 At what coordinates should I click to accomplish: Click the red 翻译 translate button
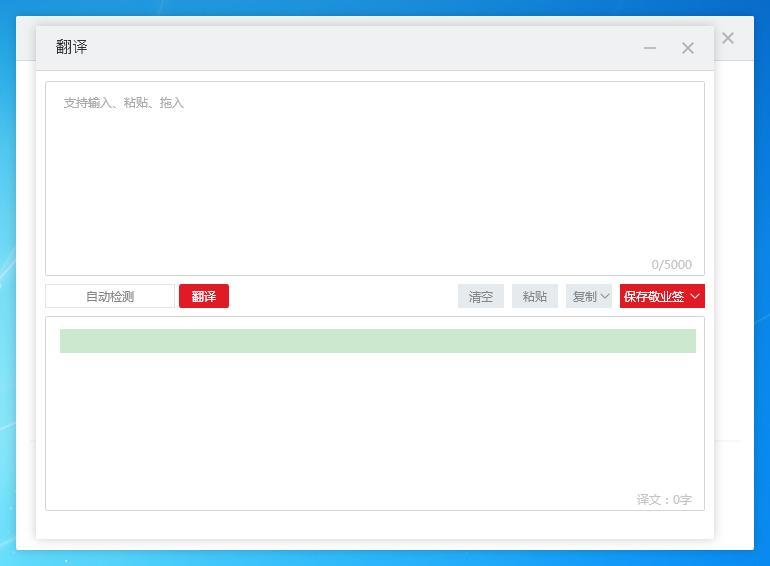[x=204, y=296]
